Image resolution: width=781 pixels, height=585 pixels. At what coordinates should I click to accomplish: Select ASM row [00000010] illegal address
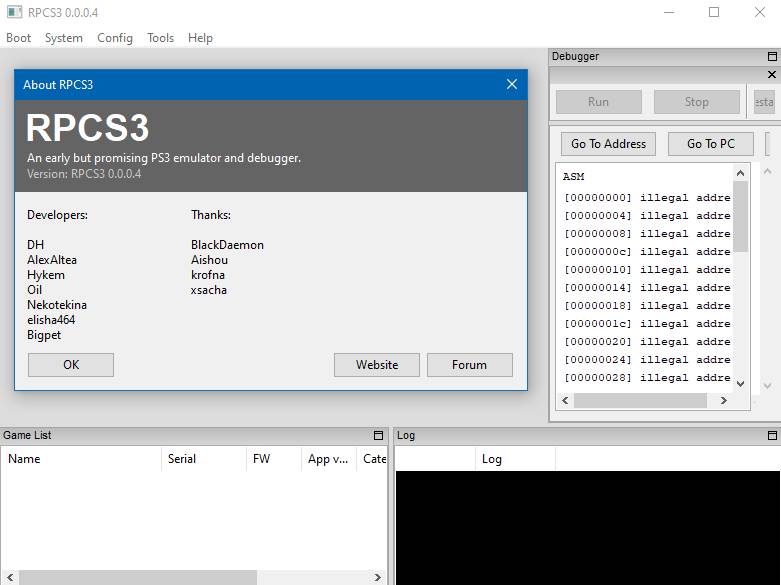pyautogui.click(x=647, y=270)
